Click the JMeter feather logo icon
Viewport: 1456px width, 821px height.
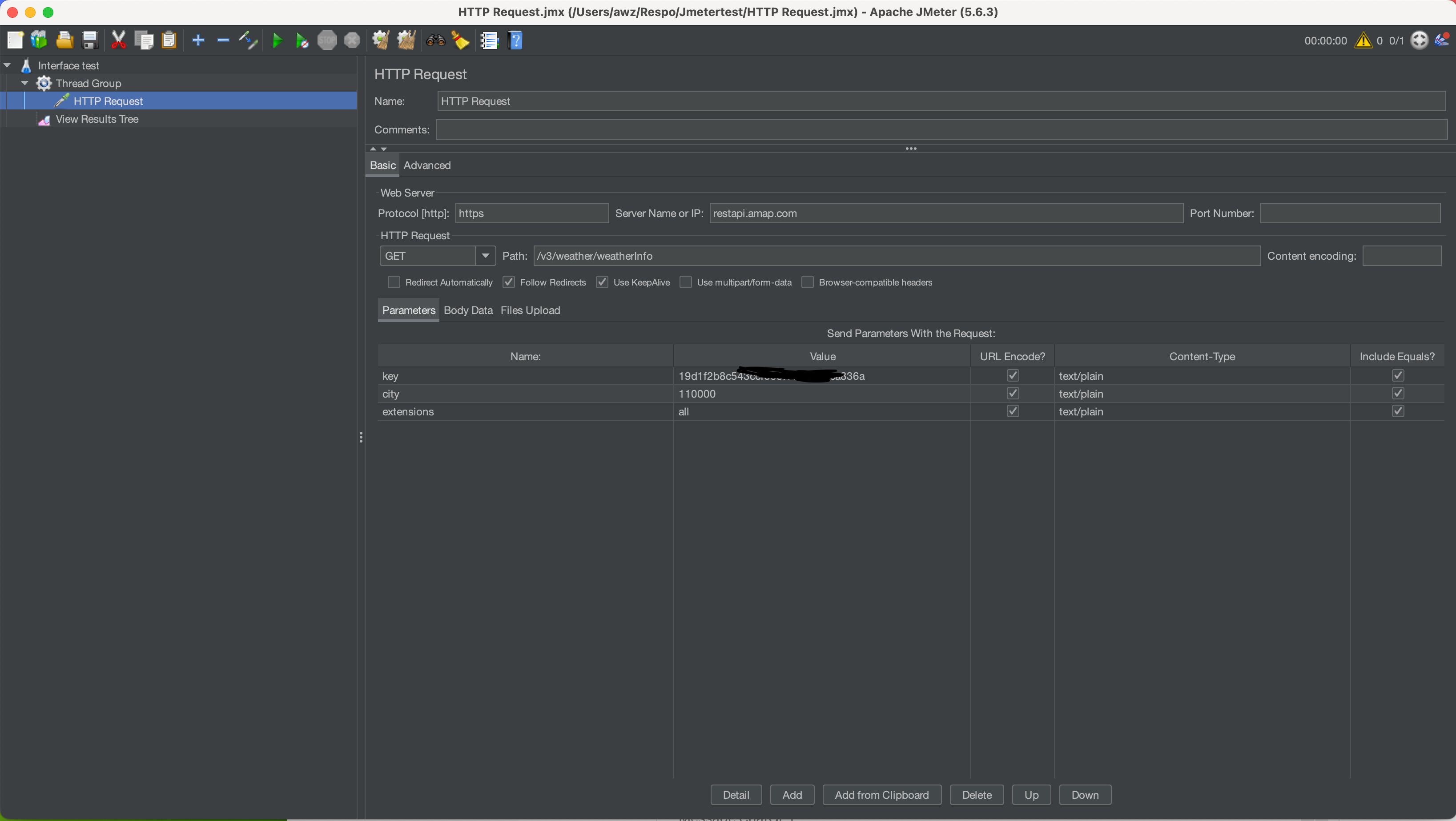pyautogui.click(x=1442, y=40)
